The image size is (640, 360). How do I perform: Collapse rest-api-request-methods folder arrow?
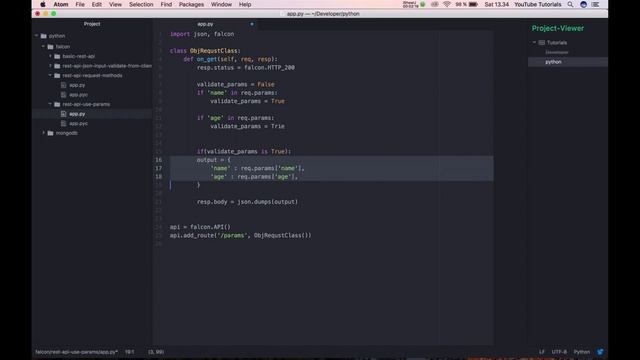click(51, 76)
